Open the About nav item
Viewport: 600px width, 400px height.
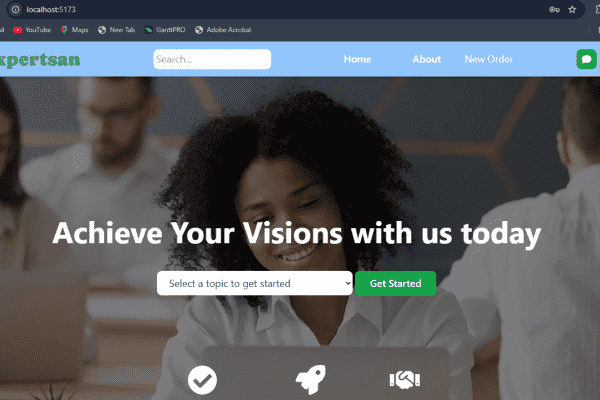pyautogui.click(x=427, y=59)
